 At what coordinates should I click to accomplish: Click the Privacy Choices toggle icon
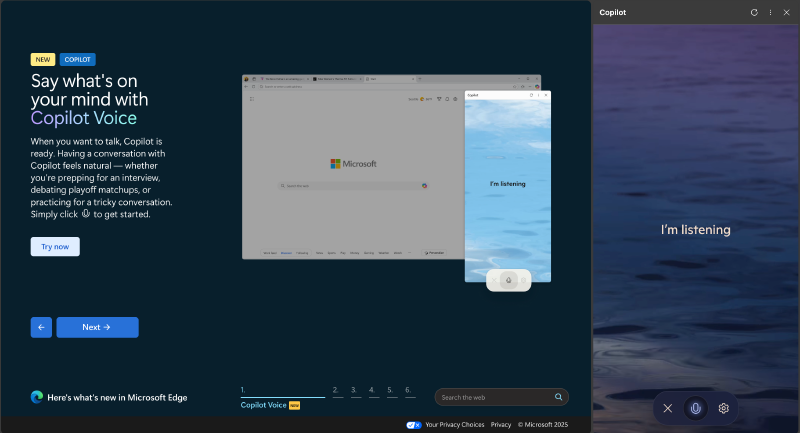pyautogui.click(x=413, y=425)
